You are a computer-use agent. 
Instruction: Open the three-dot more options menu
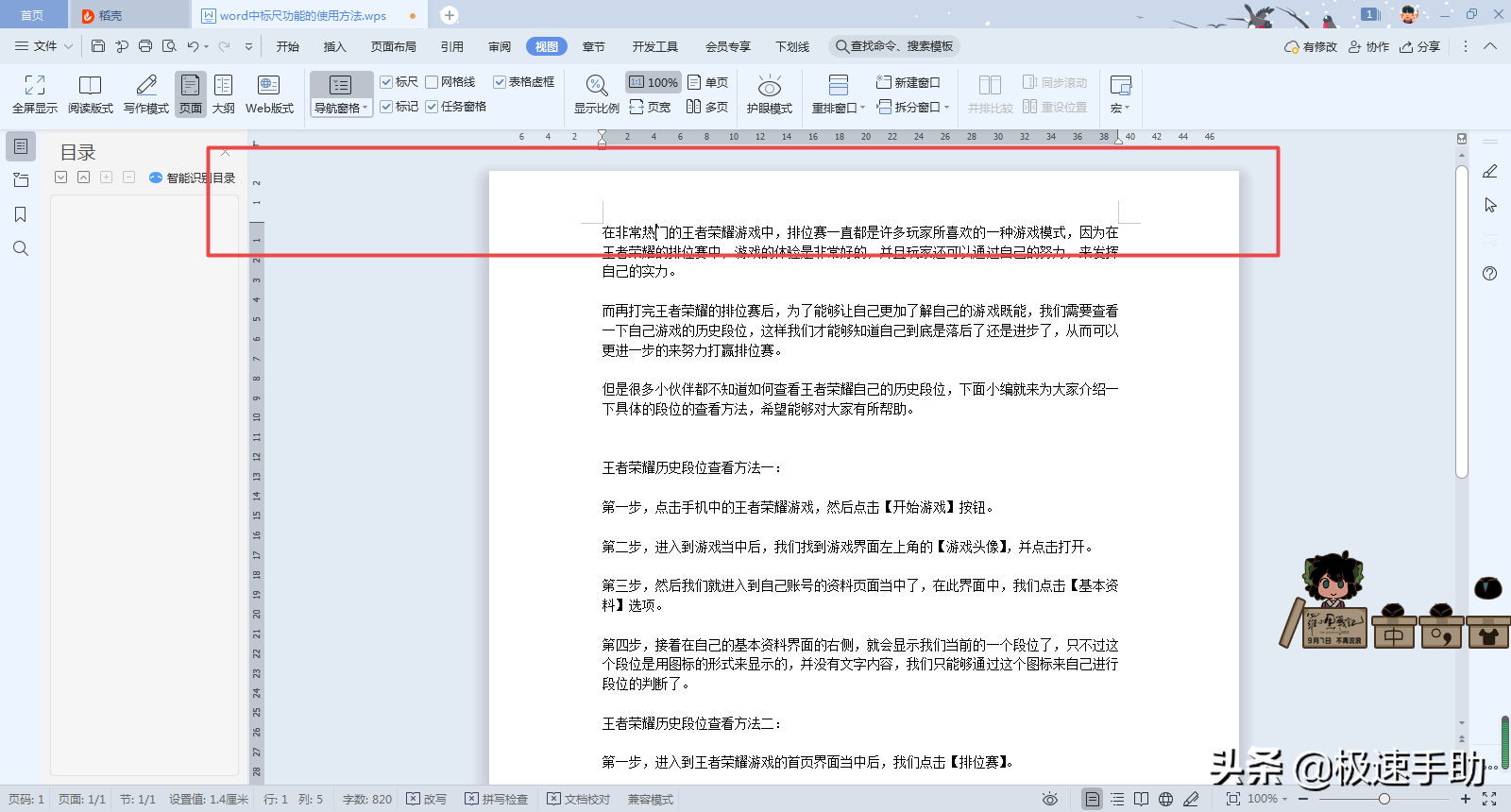[x=1466, y=46]
